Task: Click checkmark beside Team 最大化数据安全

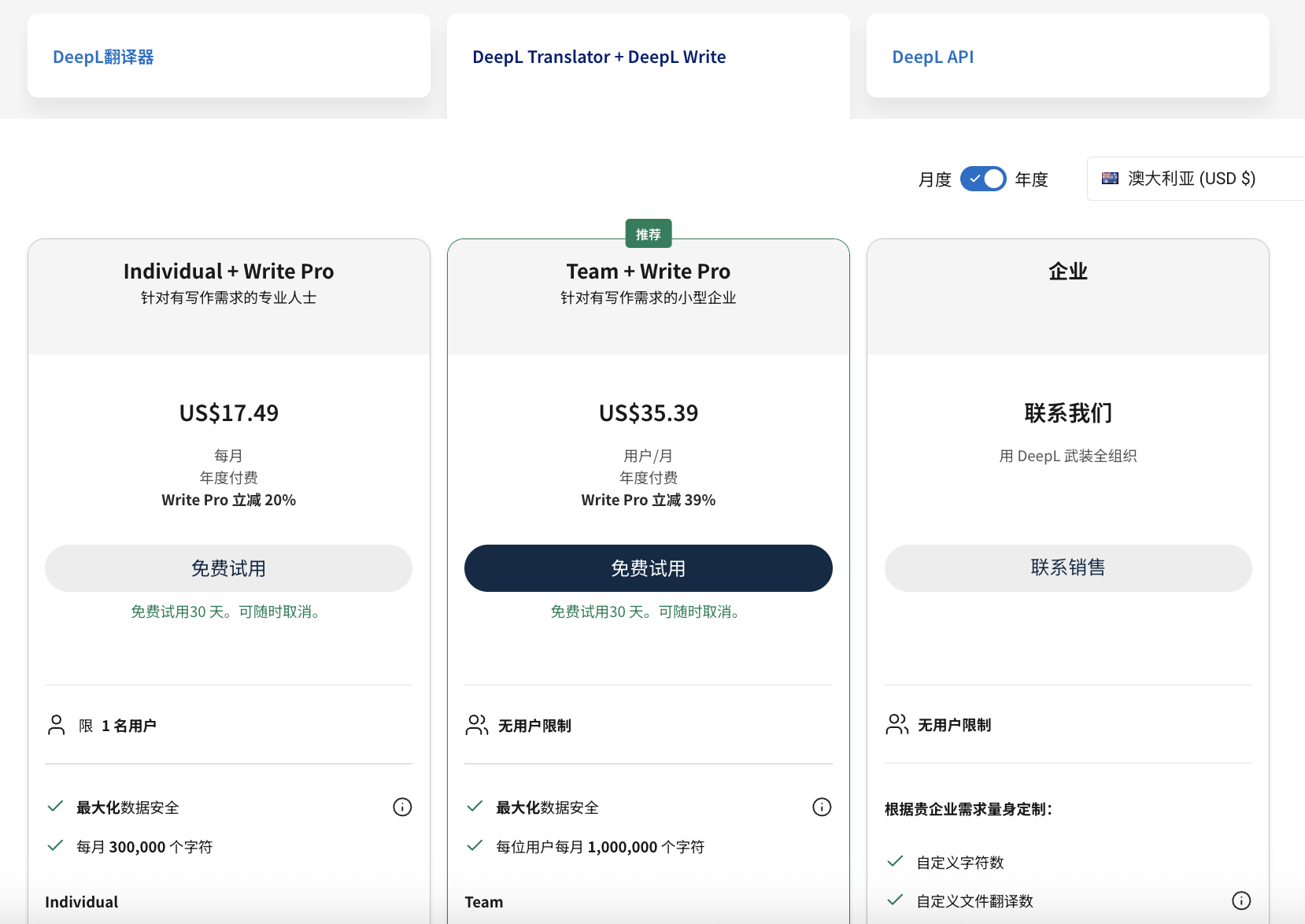Action: pos(475,807)
